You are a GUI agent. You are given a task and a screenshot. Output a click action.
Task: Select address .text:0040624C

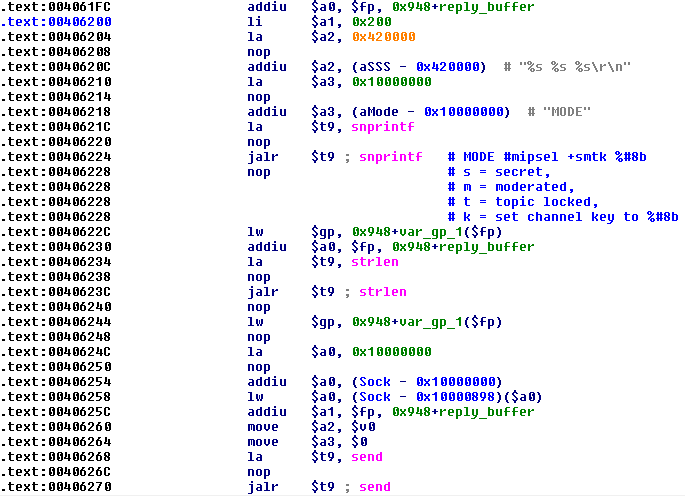click(x=56, y=352)
